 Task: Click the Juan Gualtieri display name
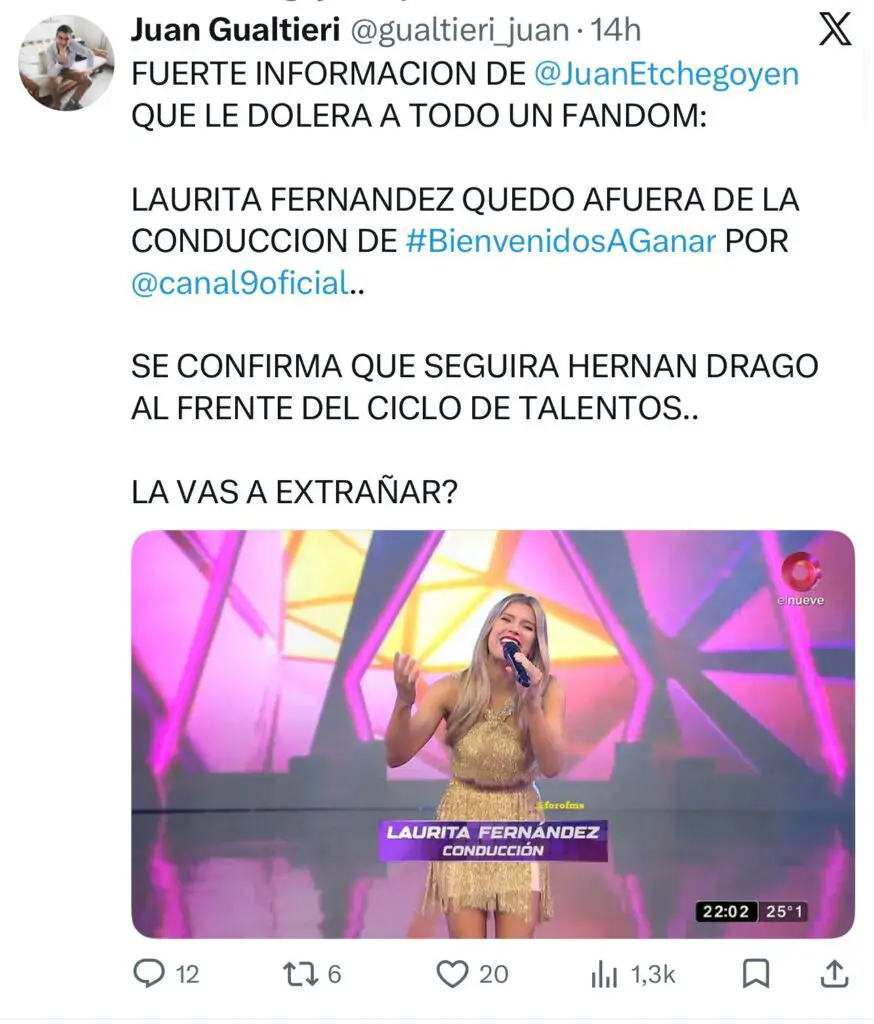point(235,30)
